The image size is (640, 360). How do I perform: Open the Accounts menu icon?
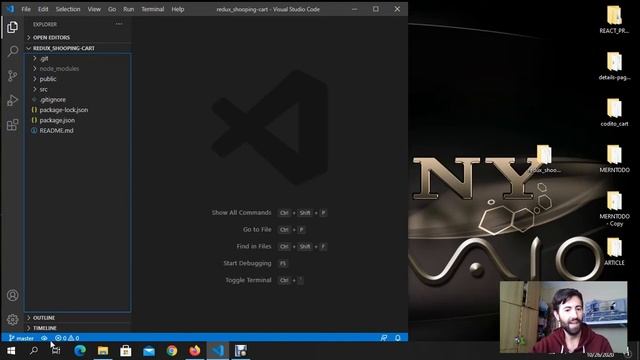(12, 295)
